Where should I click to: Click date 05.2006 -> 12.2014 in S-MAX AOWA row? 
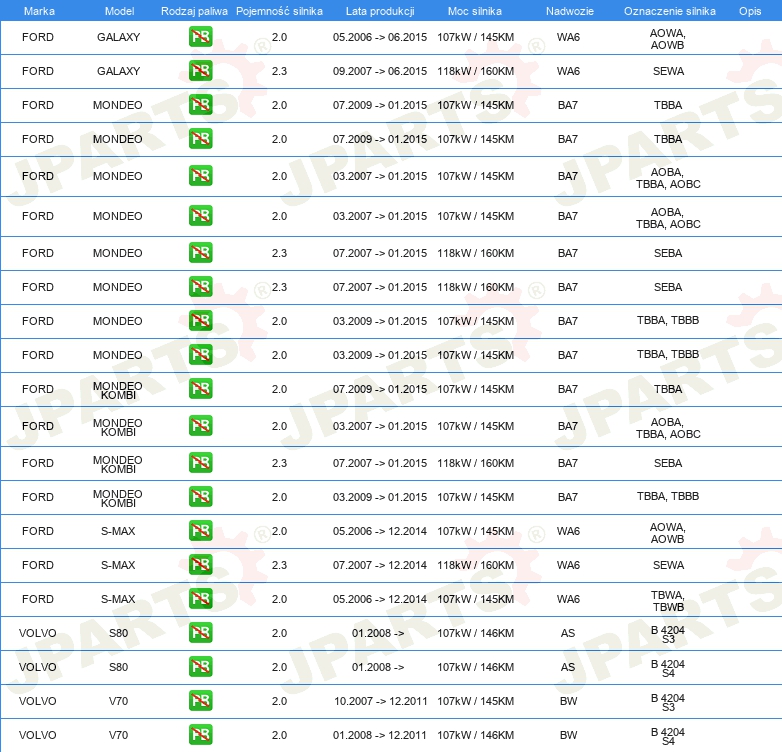point(380,531)
